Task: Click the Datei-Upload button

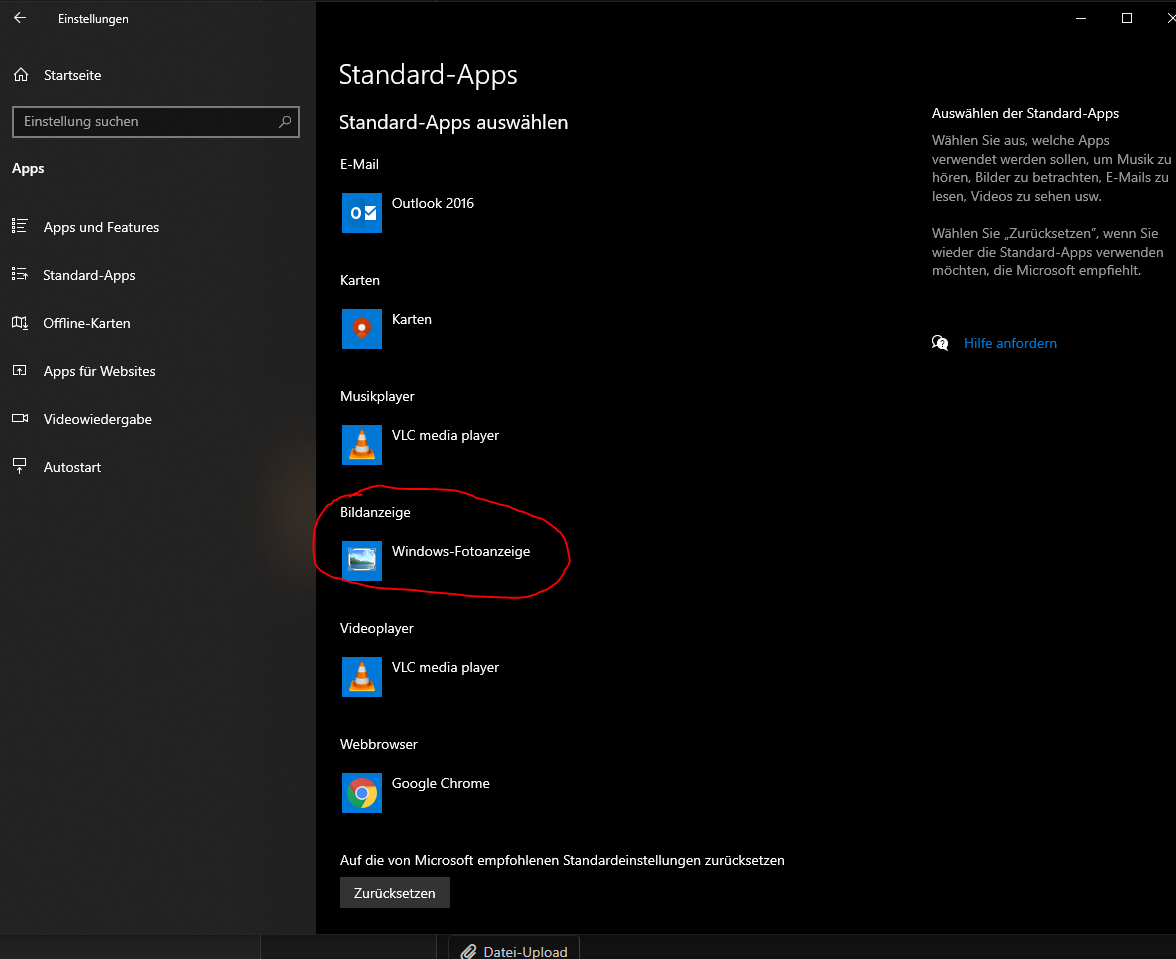Action: click(514, 949)
